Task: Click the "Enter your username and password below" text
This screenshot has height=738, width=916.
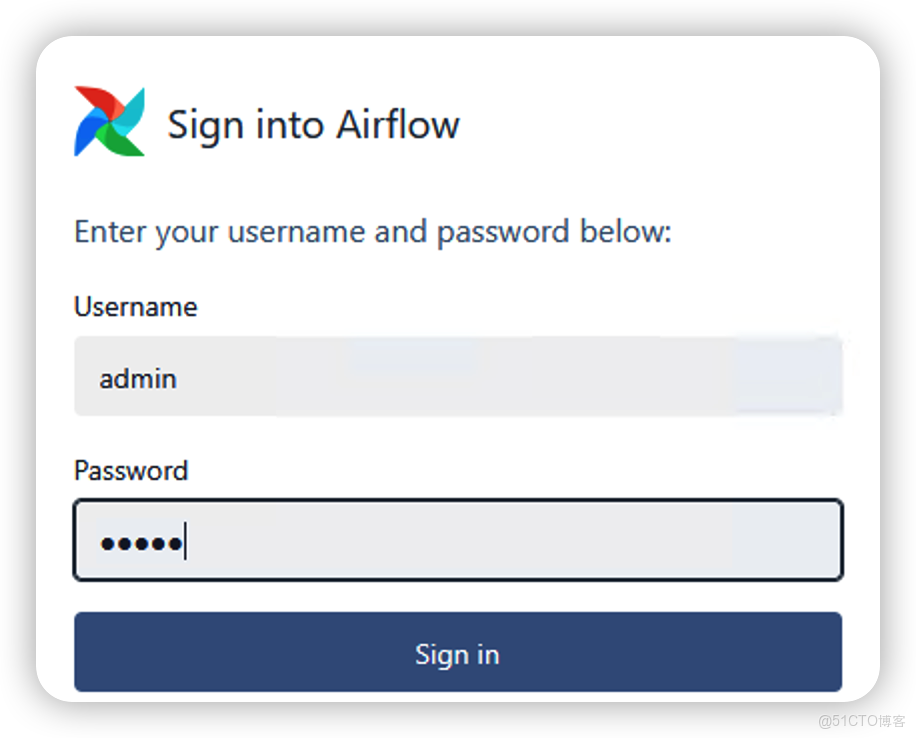Action: (372, 232)
